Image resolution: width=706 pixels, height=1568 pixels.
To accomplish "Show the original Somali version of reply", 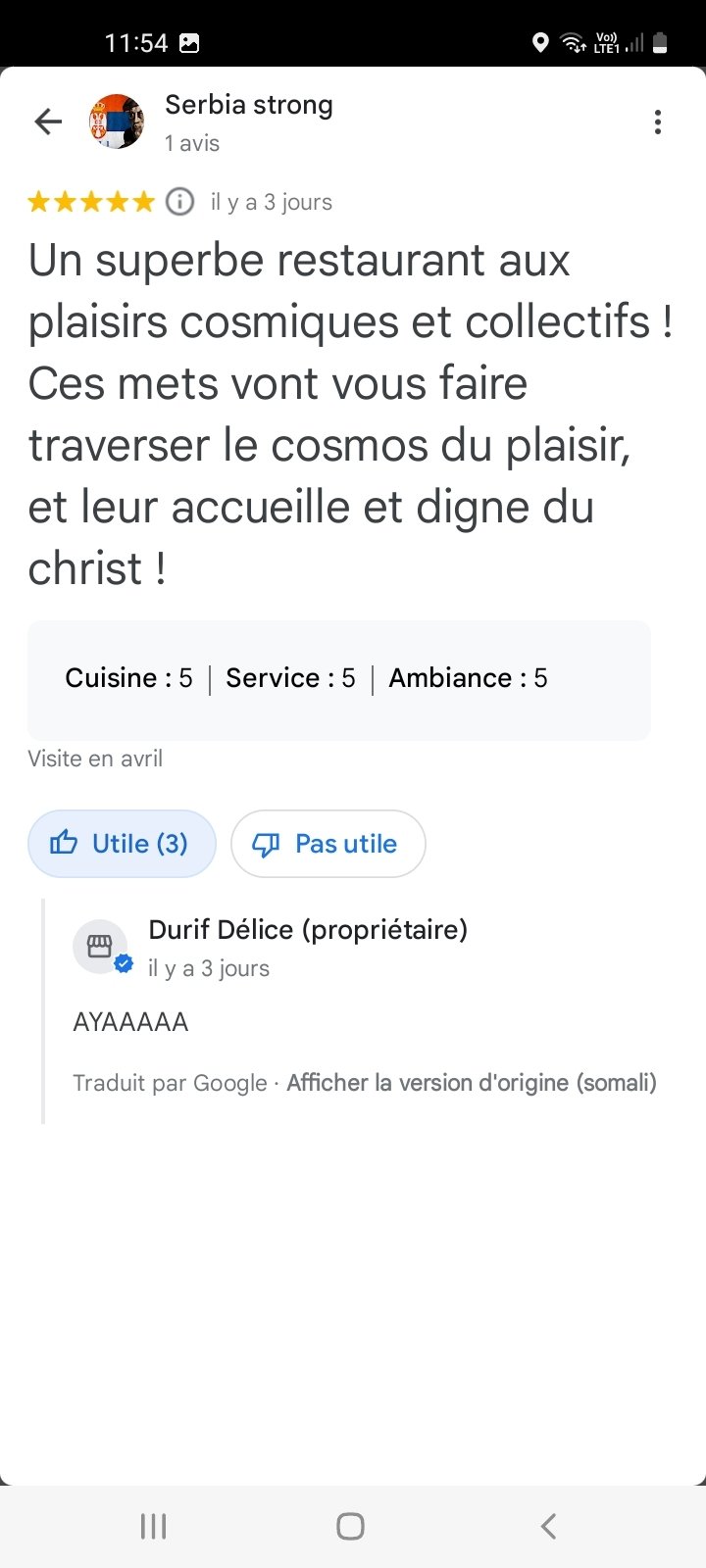I will coord(471,1083).
